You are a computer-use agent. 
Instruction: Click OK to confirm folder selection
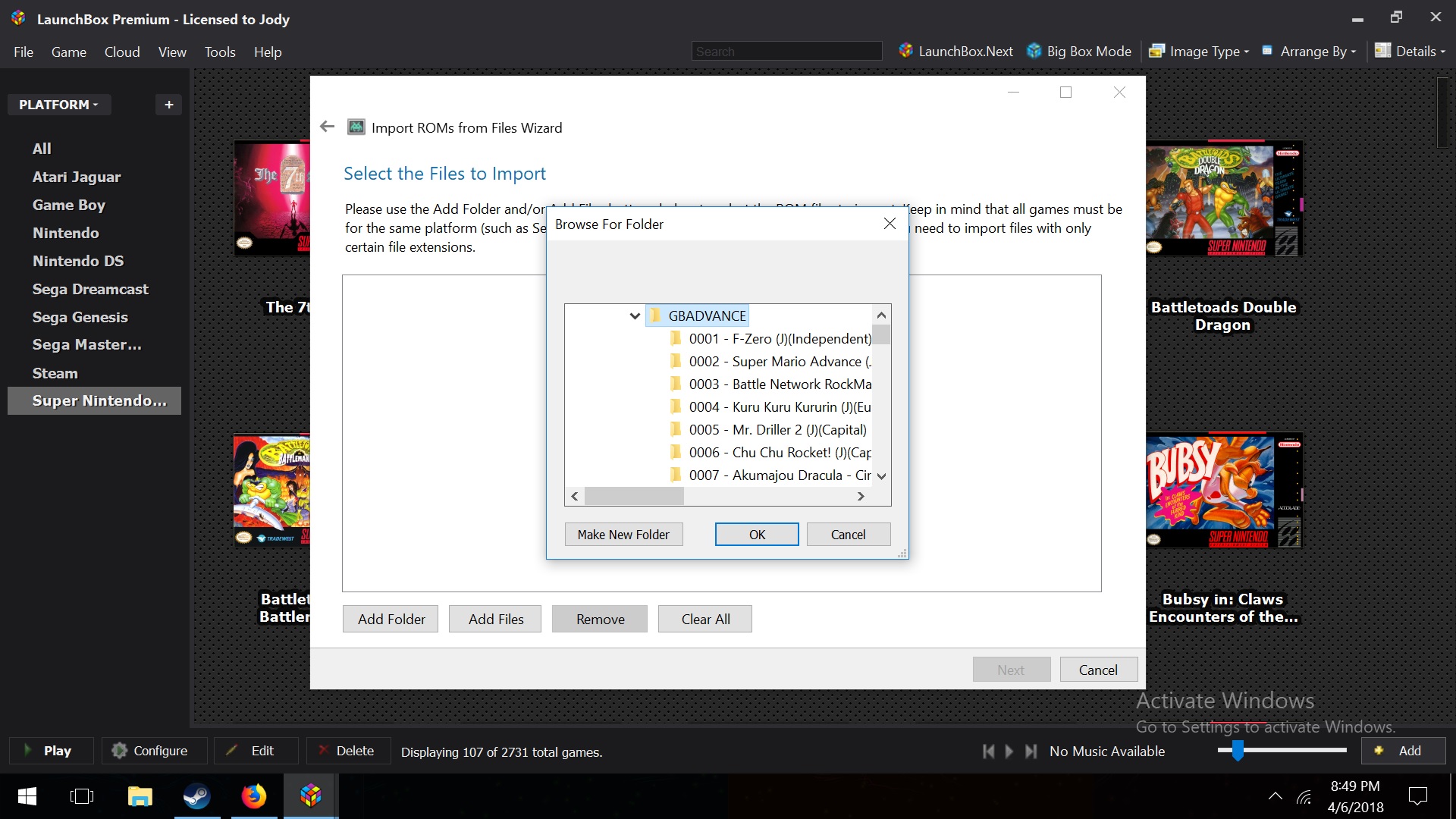(x=756, y=533)
